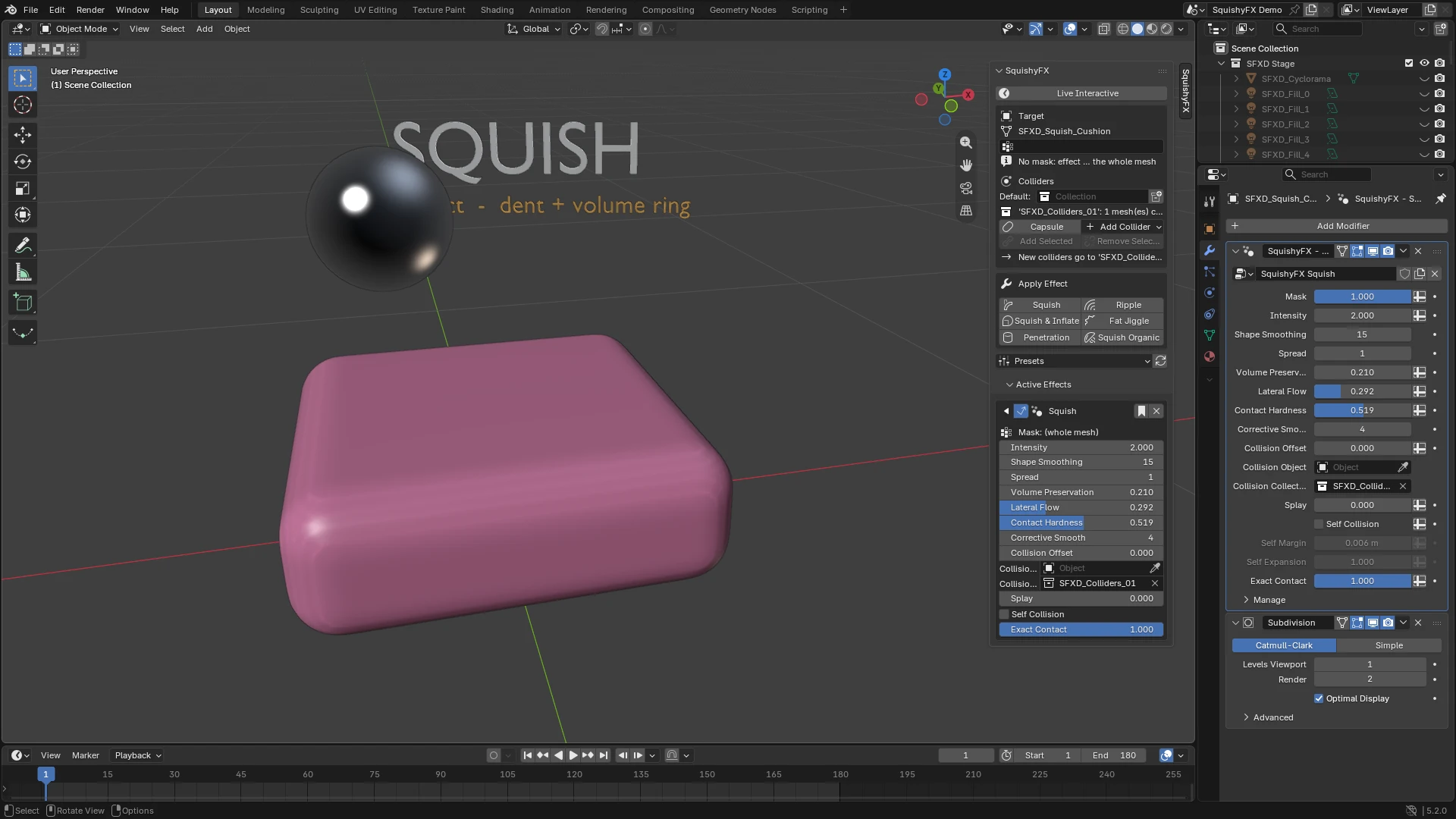1456x819 pixels.
Task: Select the Transform tool
Action: coord(23,215)
